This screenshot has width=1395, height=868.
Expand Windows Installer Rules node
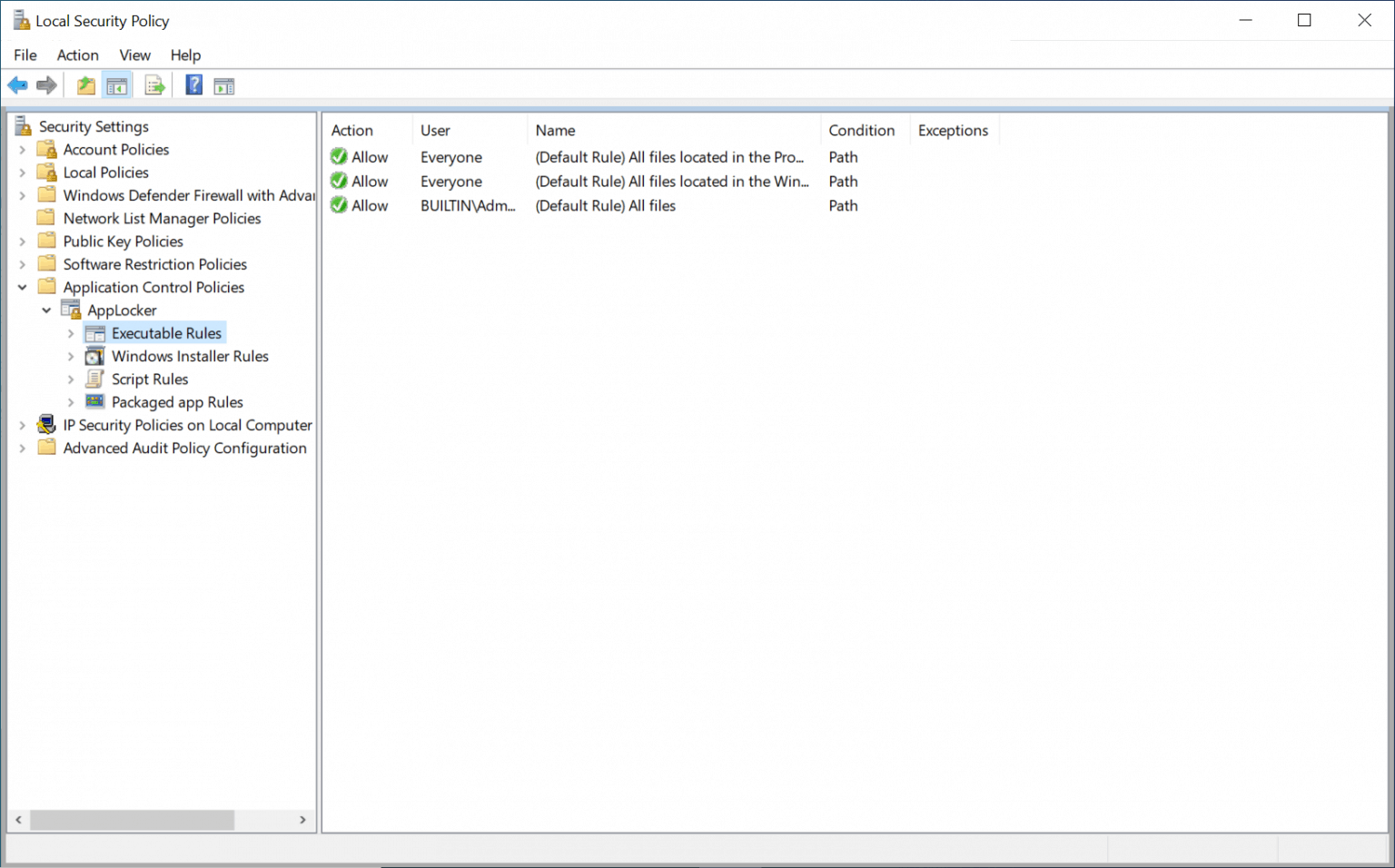[x=71, y=356]
